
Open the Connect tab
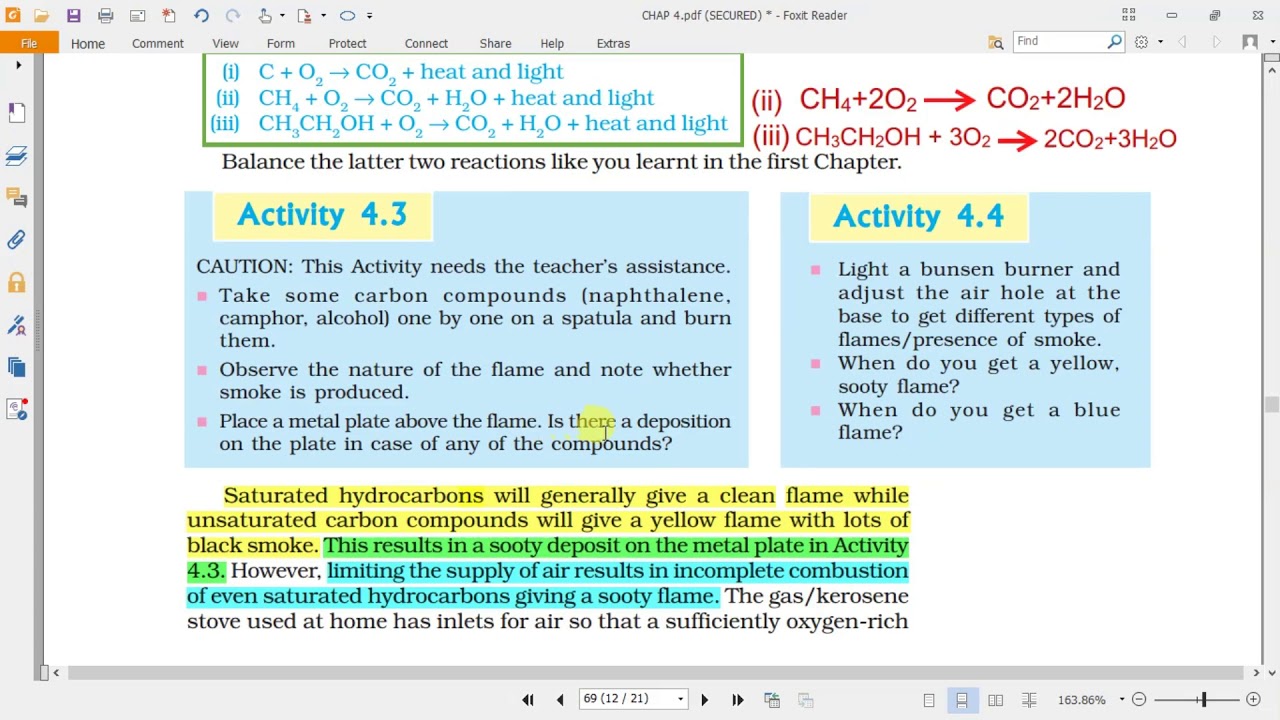(x=426, y=43)
